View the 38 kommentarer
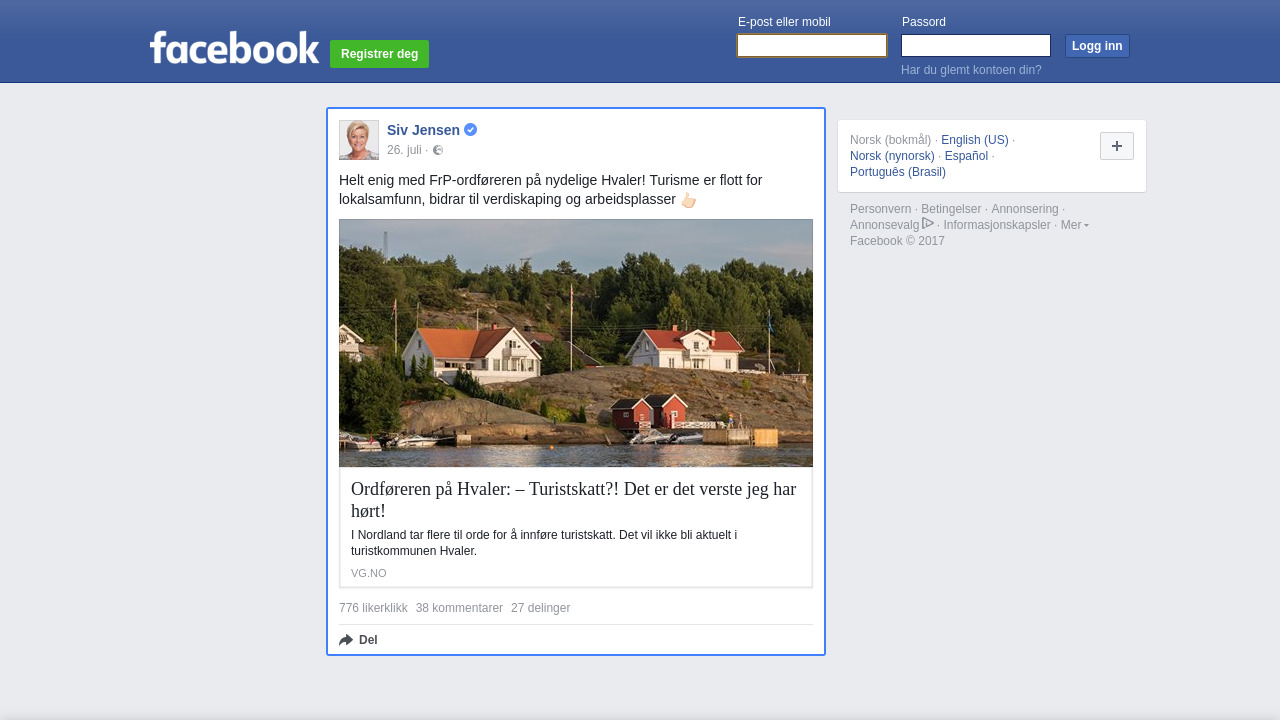1280x720 pixels. point(459,608)
